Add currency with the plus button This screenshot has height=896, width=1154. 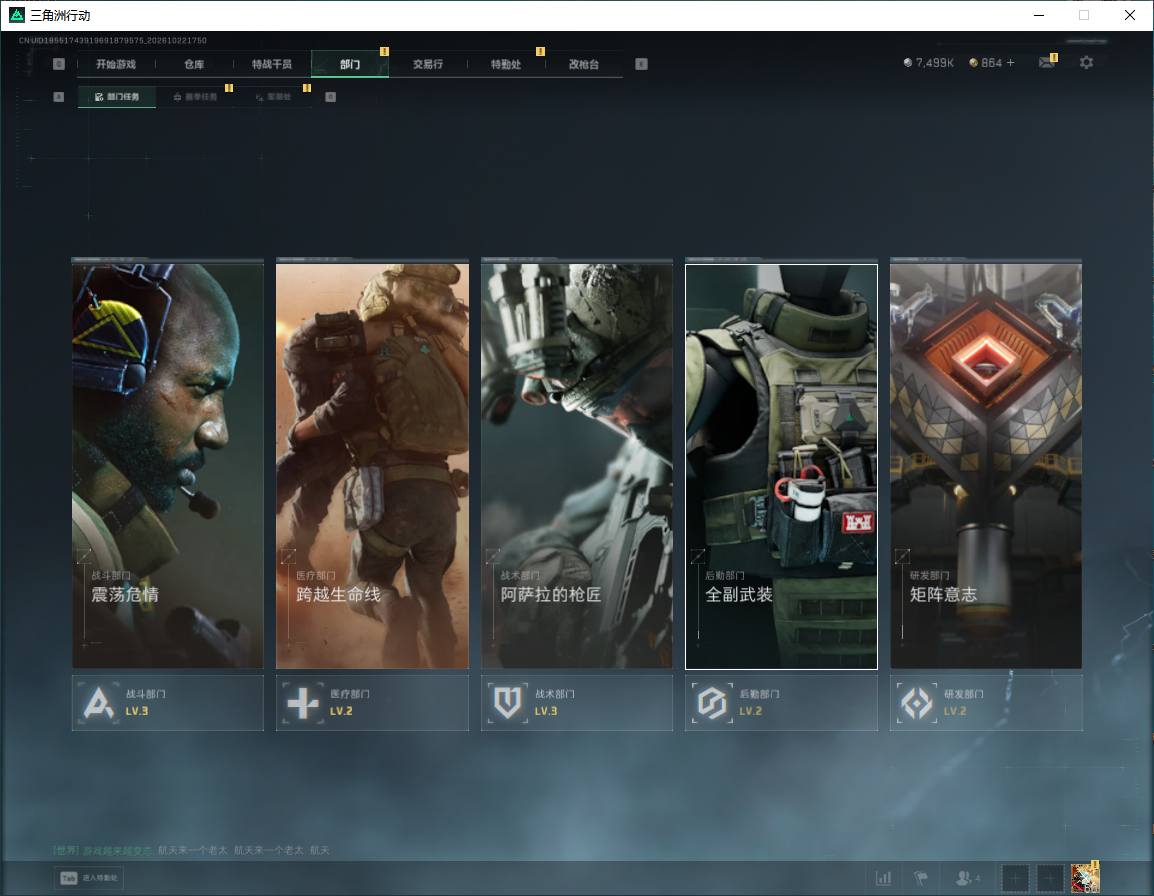[1010, 63]
